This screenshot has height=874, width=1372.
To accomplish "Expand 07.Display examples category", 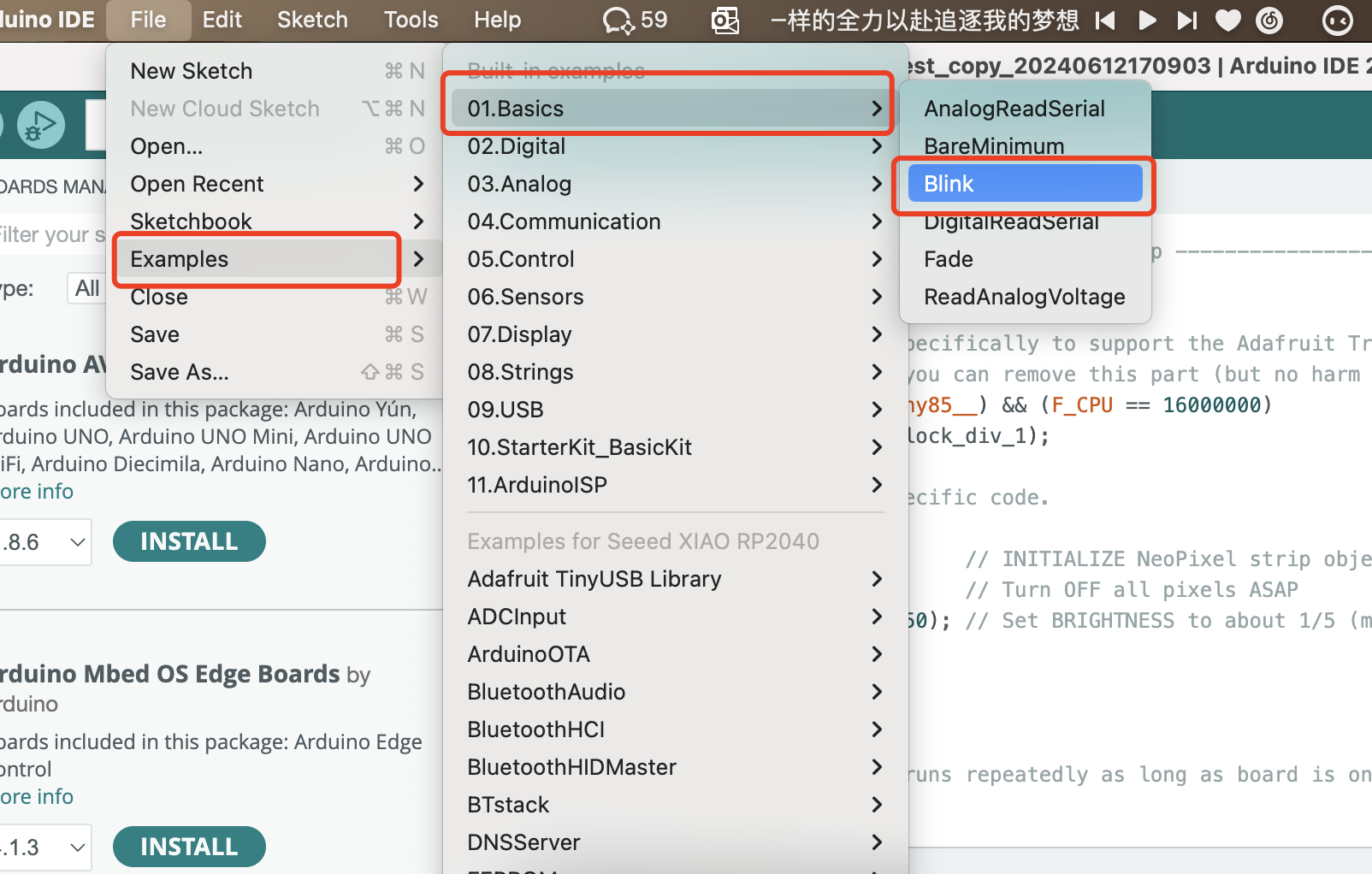I will pyautogui.click(x=675, y=334).
